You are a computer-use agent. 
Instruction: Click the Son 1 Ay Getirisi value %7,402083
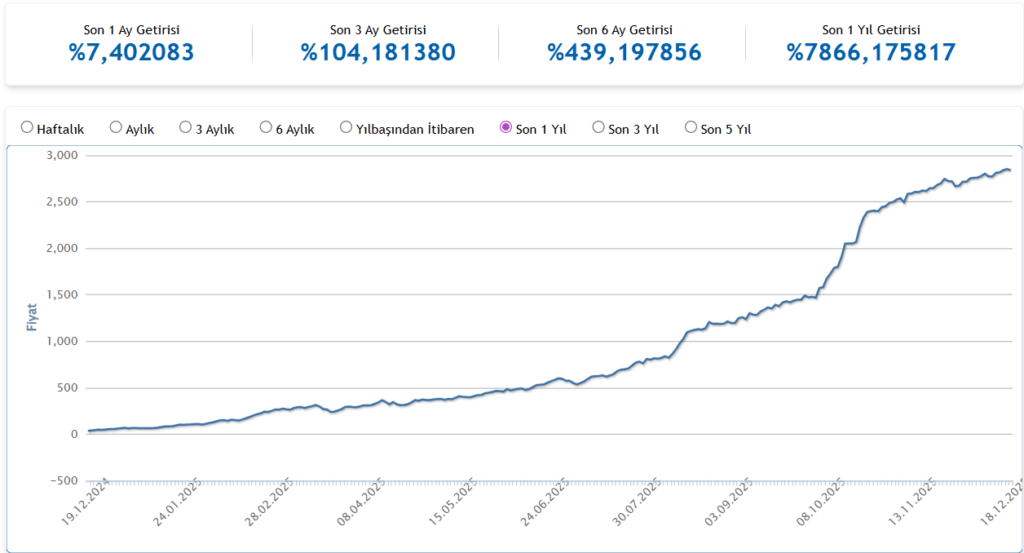pyautogui.click(x=131, y=53)
